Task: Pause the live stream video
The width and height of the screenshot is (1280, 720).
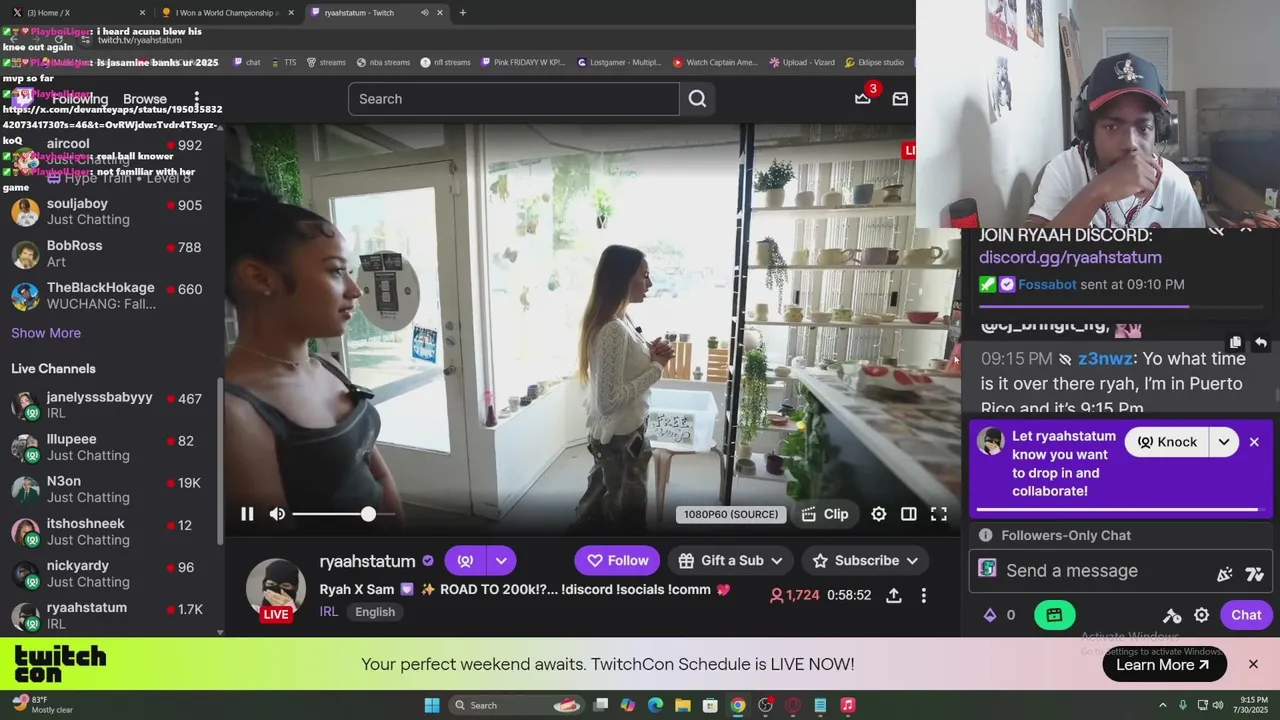Action: 247,514
